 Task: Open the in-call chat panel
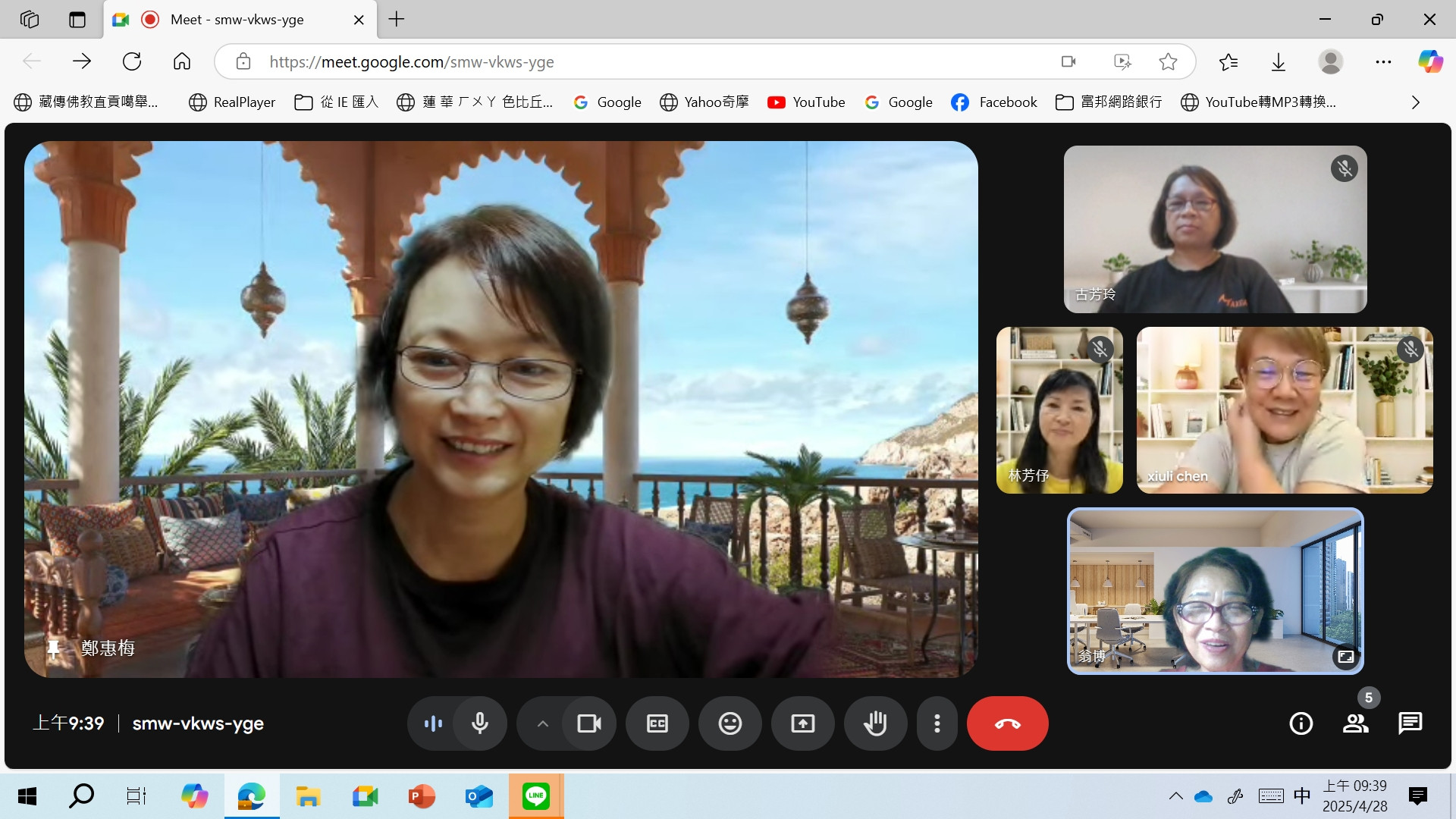[x=1410, y=723]
